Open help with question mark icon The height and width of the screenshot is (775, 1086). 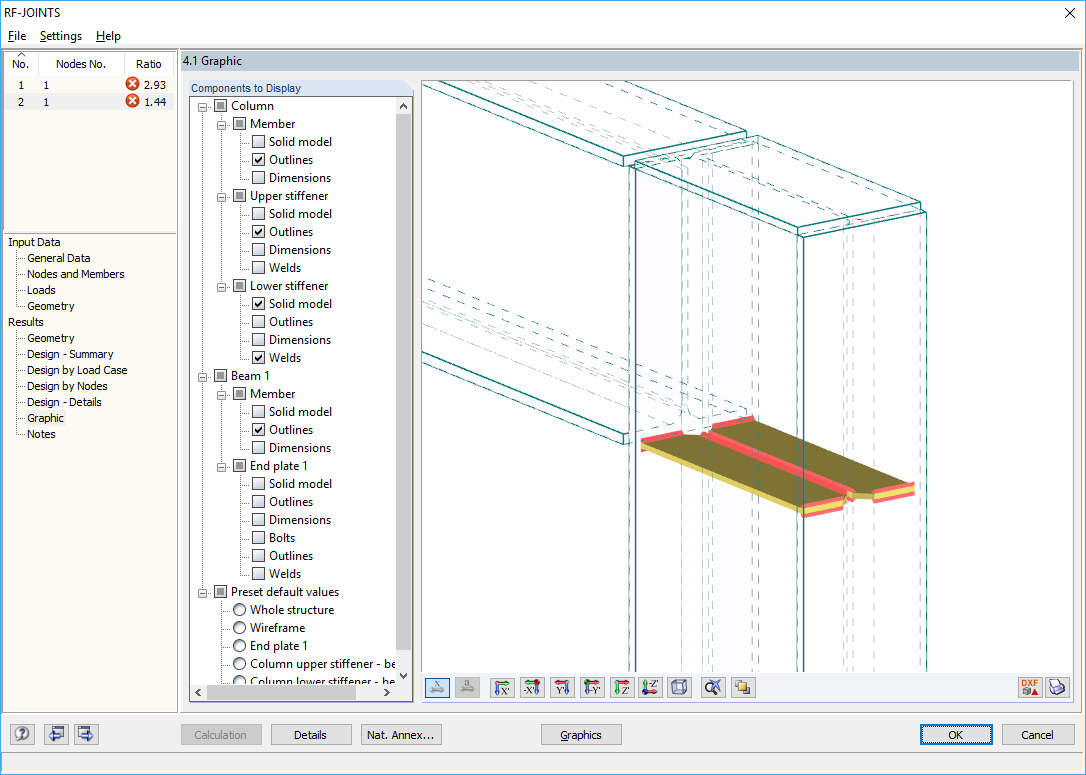coord(22,734)
